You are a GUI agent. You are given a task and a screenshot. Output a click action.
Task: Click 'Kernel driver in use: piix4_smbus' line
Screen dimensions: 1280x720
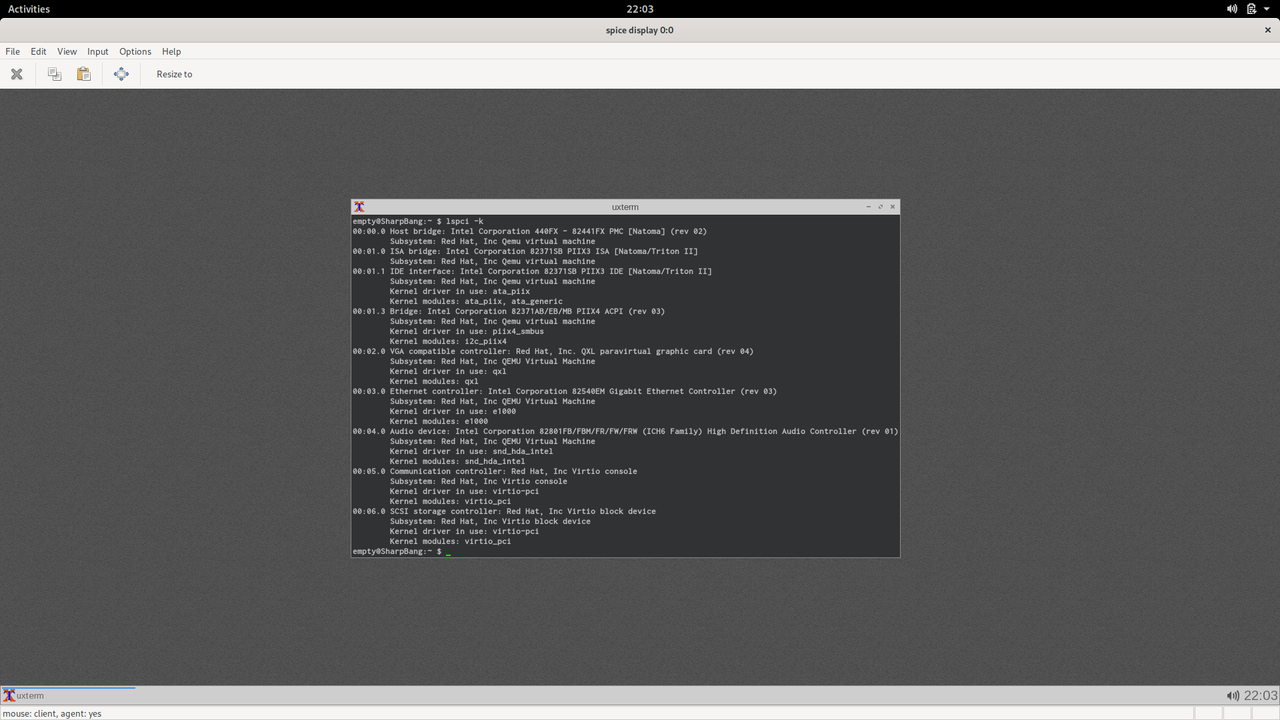pyautogui.click(x=467, y=331)
